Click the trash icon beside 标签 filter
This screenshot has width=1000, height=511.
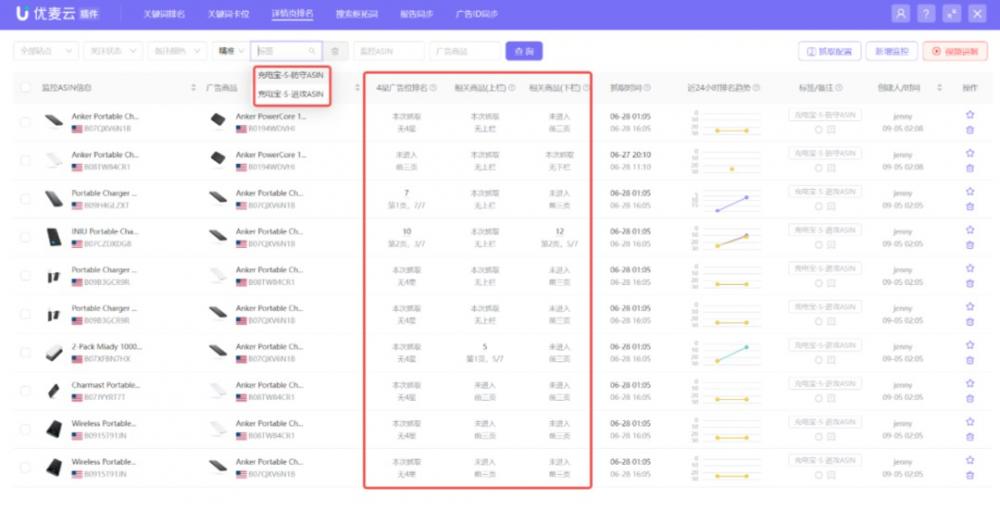(x=335, y=51)
